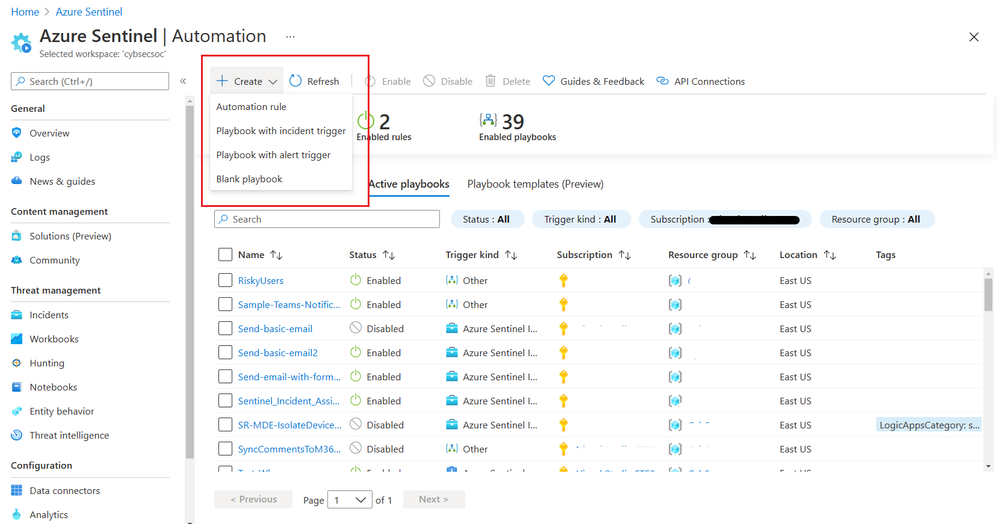Open the SyncCommentsToM36... playbook link

tap(289, 449)
